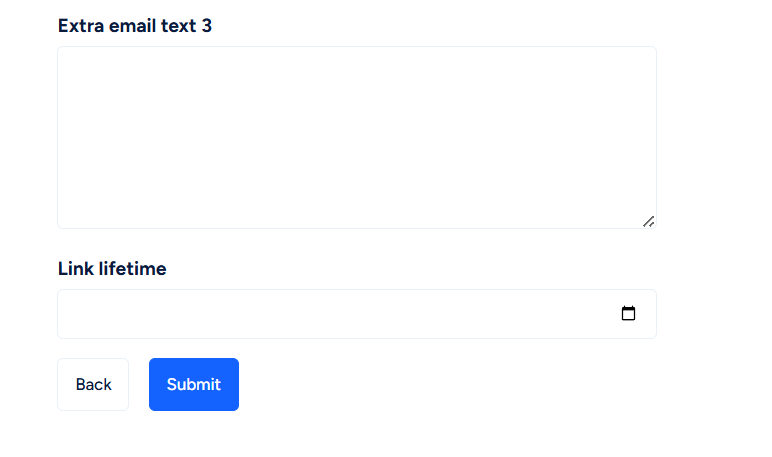This screenshot has width=772, height=457.
Task: Show date picker for Link lifetime
Action: [x=628, y=313]
